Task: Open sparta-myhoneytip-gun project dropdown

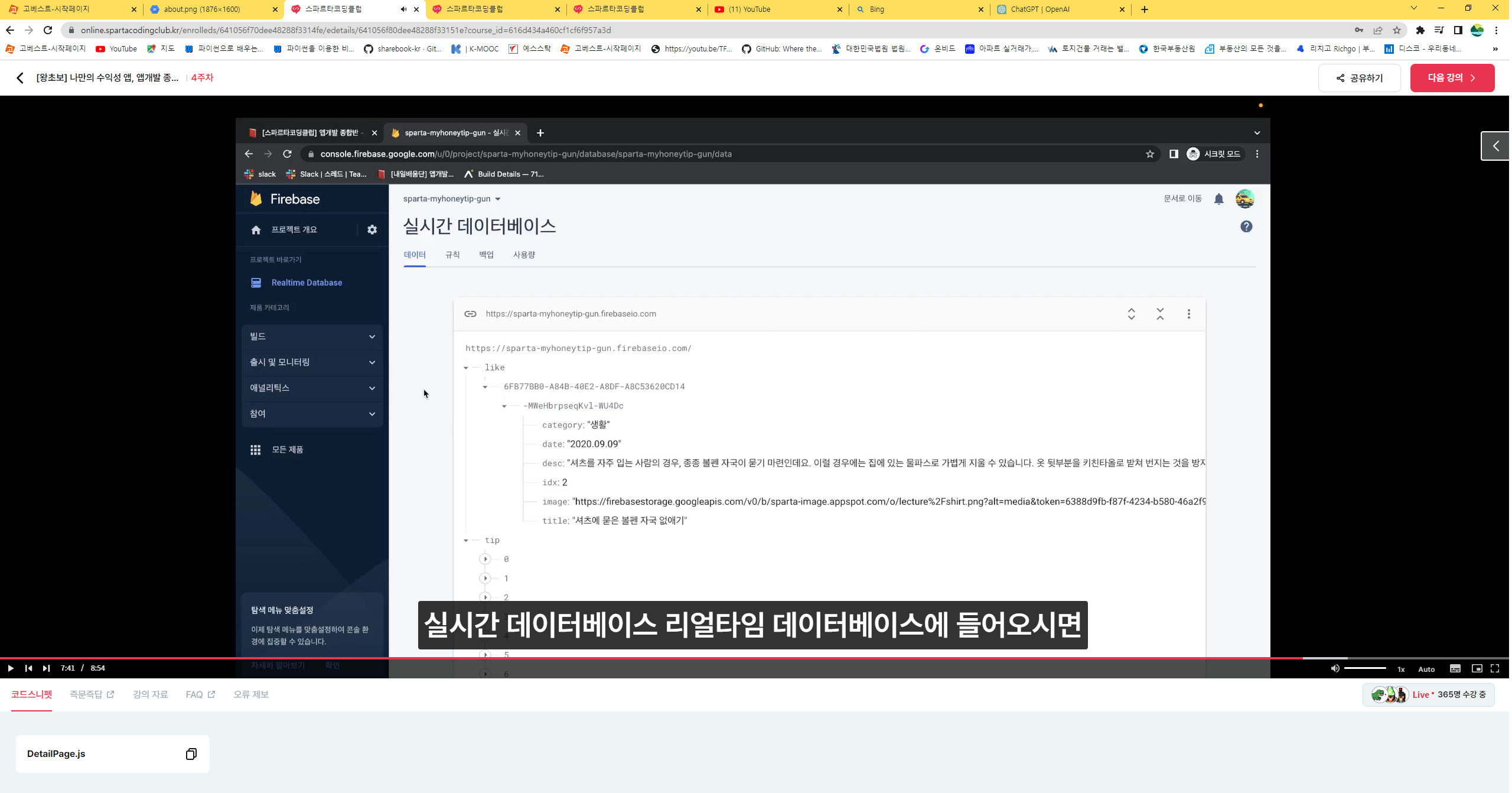Action: pyautogui.click(x=453, y=199)
